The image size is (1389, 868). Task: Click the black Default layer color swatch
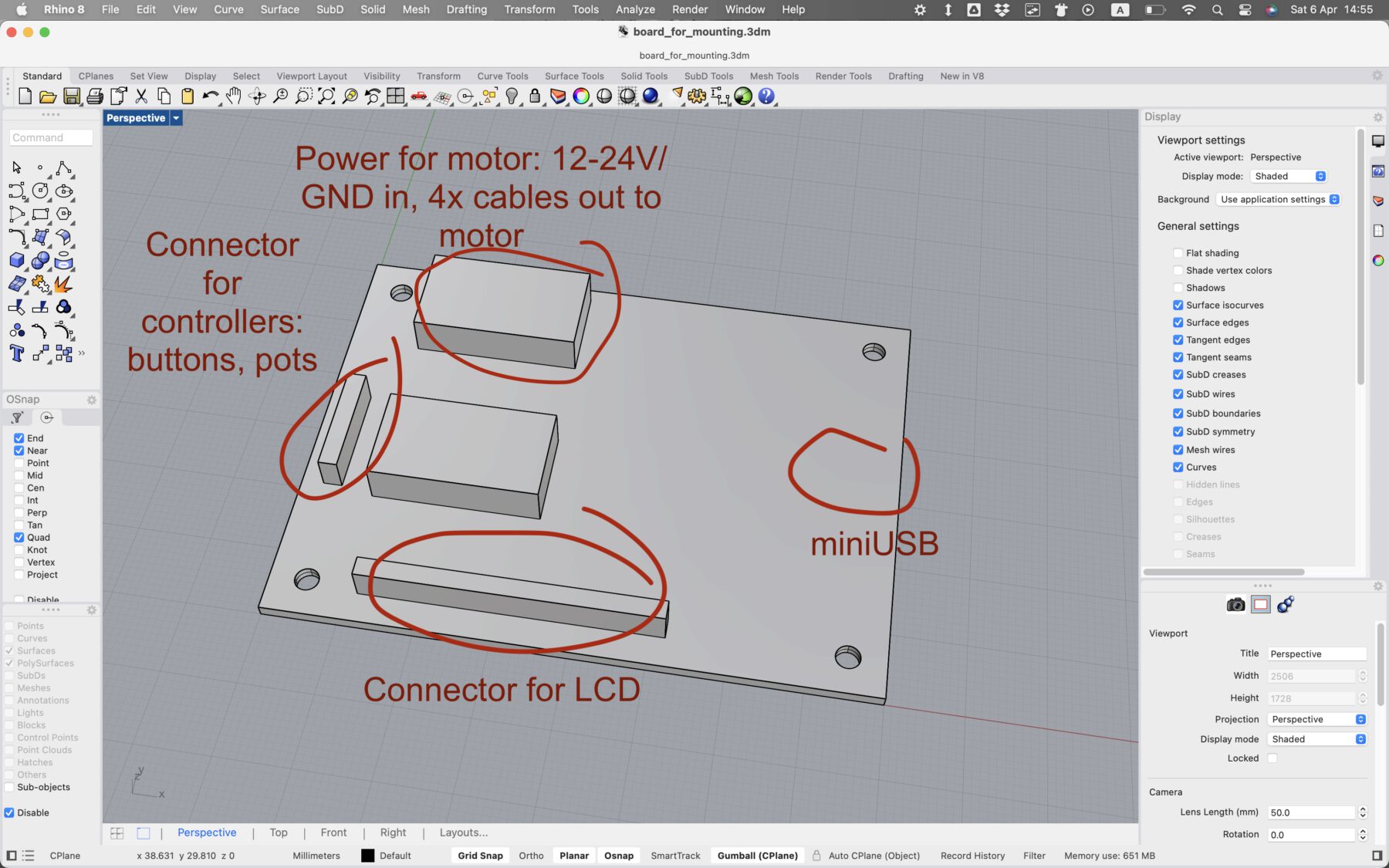click(x=367, y=856)
